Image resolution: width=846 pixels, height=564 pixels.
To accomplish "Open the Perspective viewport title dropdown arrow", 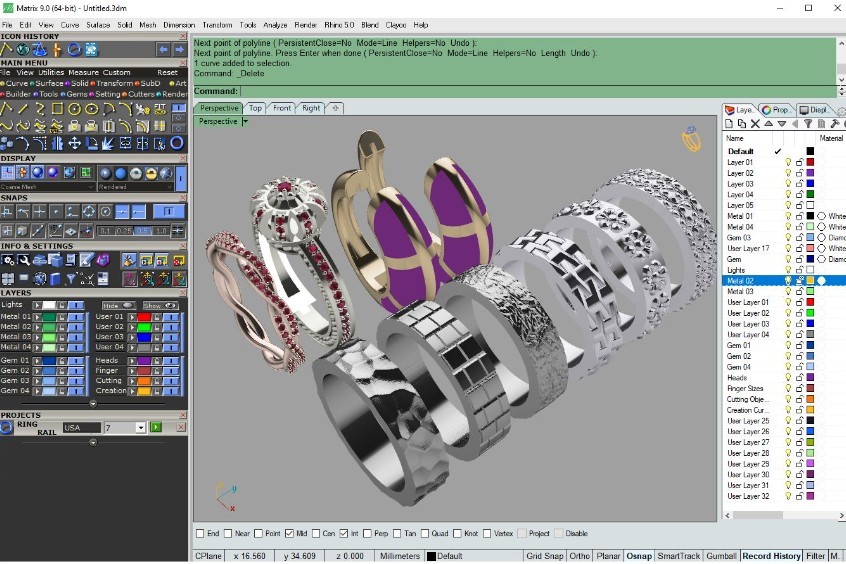I will (245, 121).
